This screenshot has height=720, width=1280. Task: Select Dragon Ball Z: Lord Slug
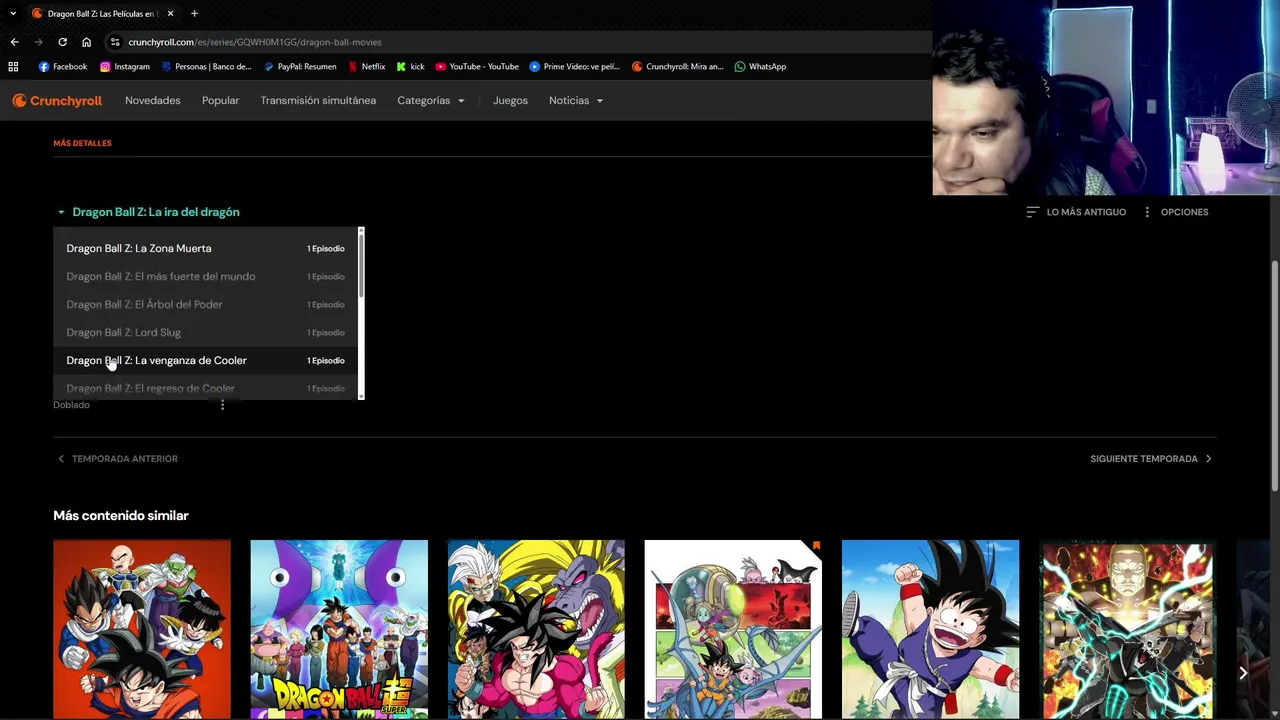coord(205,332)
